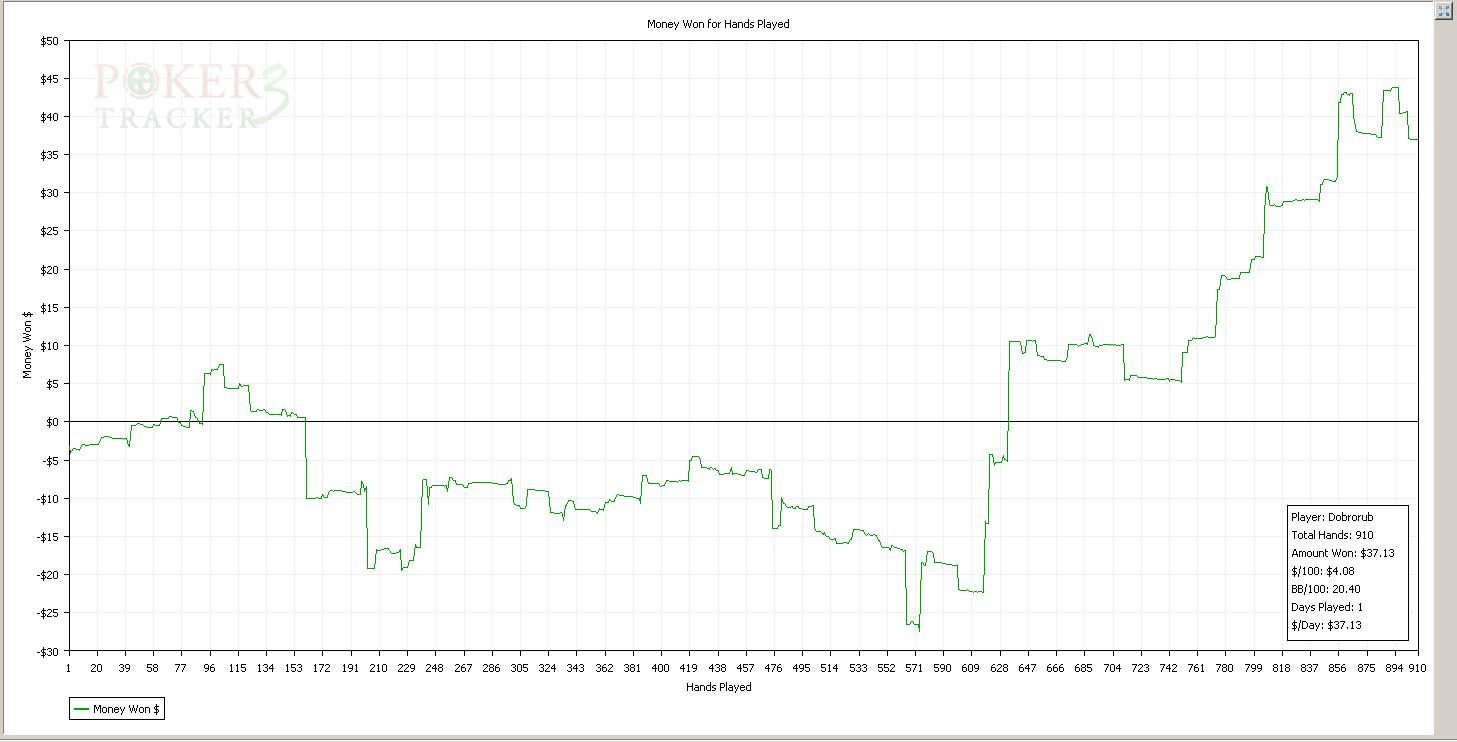Click the '96' x-axis tick label

tap(209, 668)
